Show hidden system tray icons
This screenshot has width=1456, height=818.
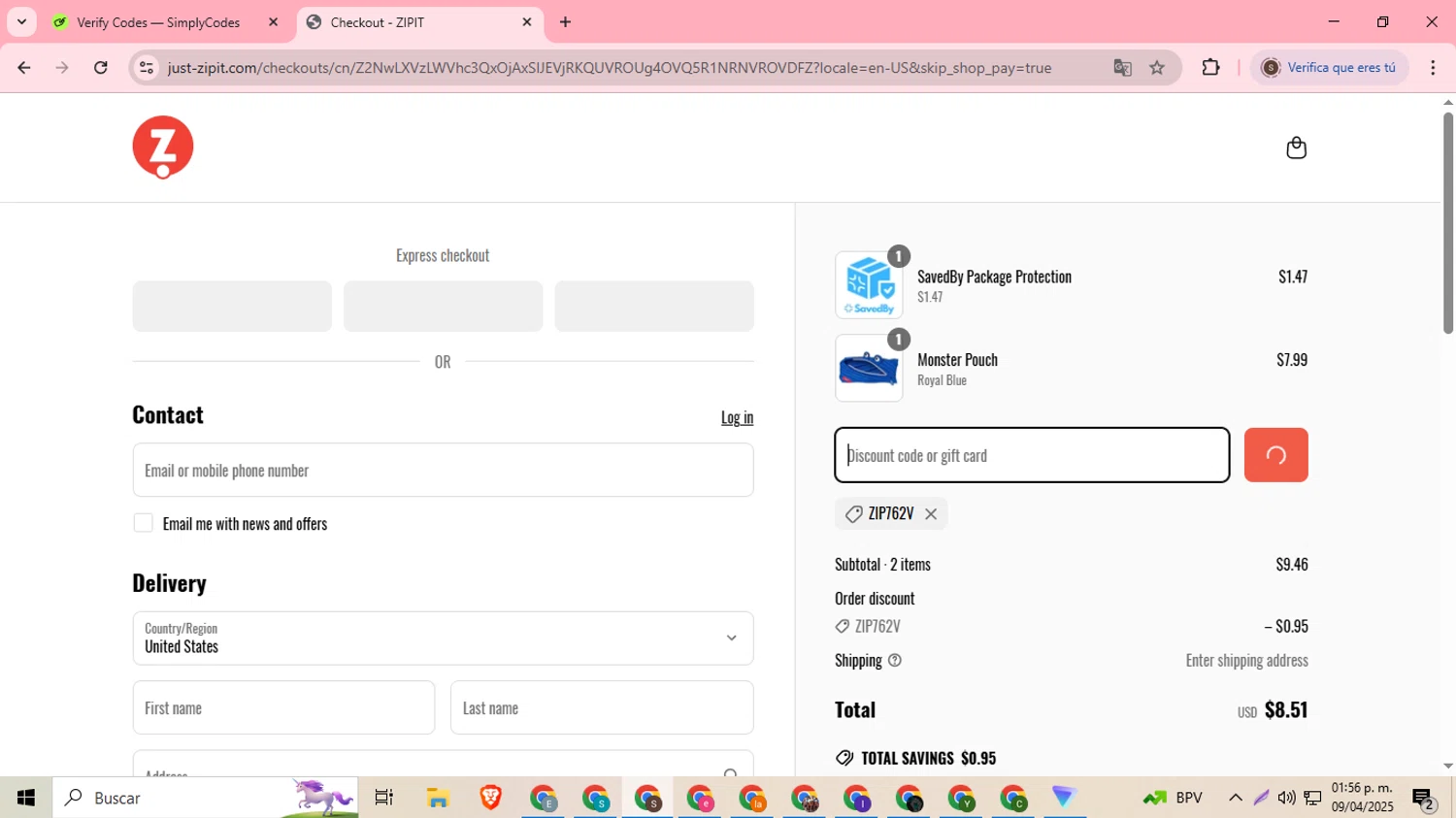[x=1236, y=798]
